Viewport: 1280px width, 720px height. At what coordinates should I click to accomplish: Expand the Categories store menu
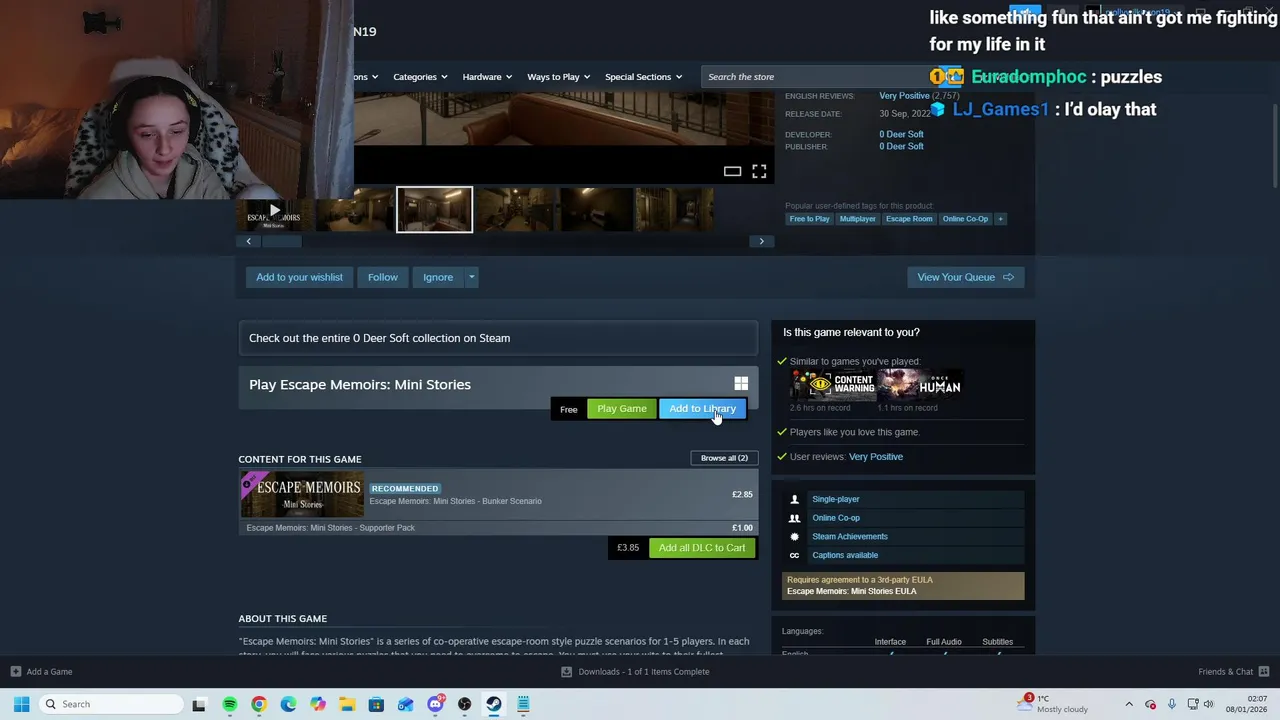point(419,77)
